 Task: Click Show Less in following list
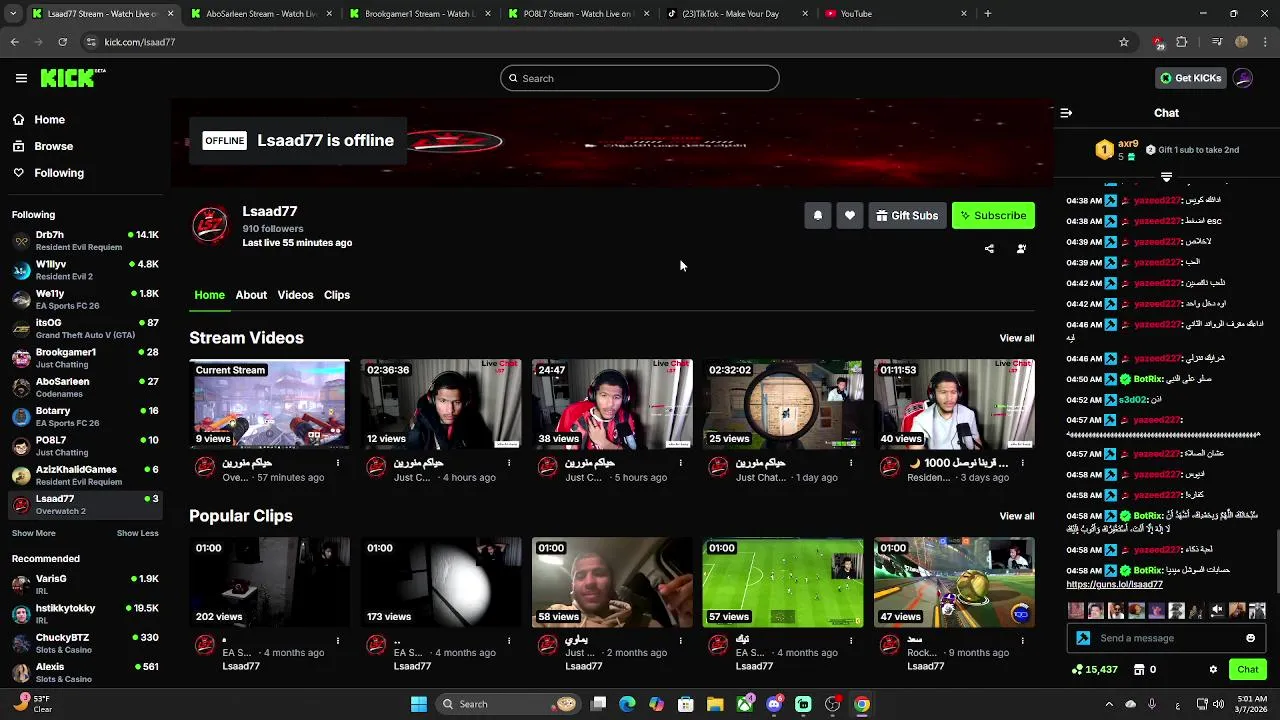click(137, 533)
